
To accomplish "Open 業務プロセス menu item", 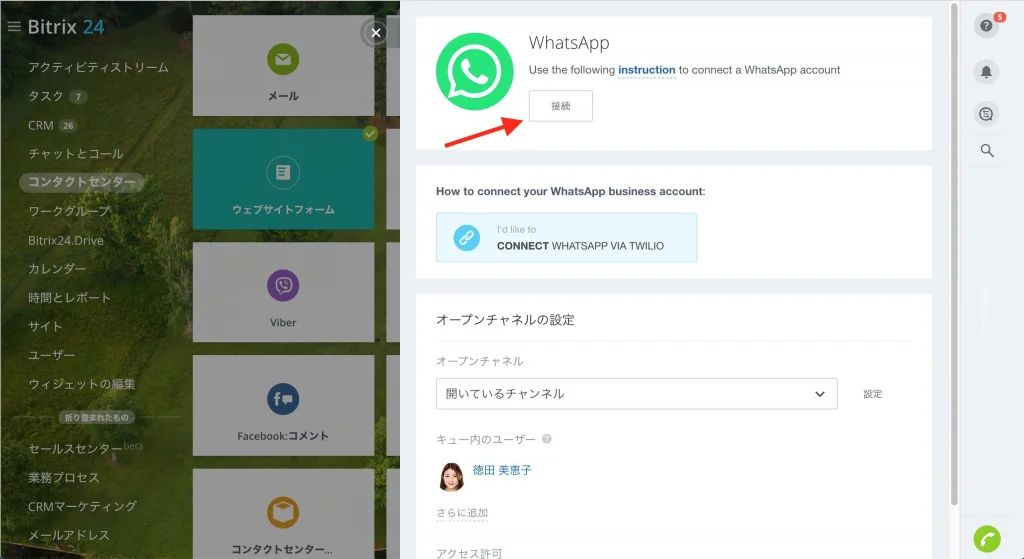I will pos(63,478).
